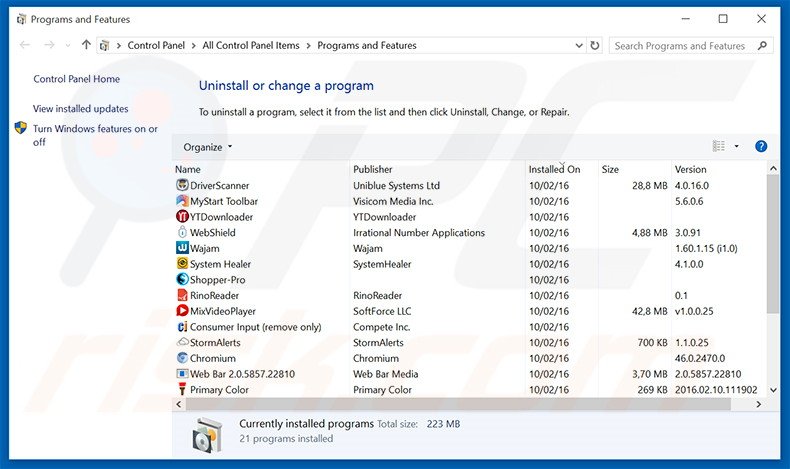Sort by the Size column header
The image size is (790, 469).
click(610, 169)
